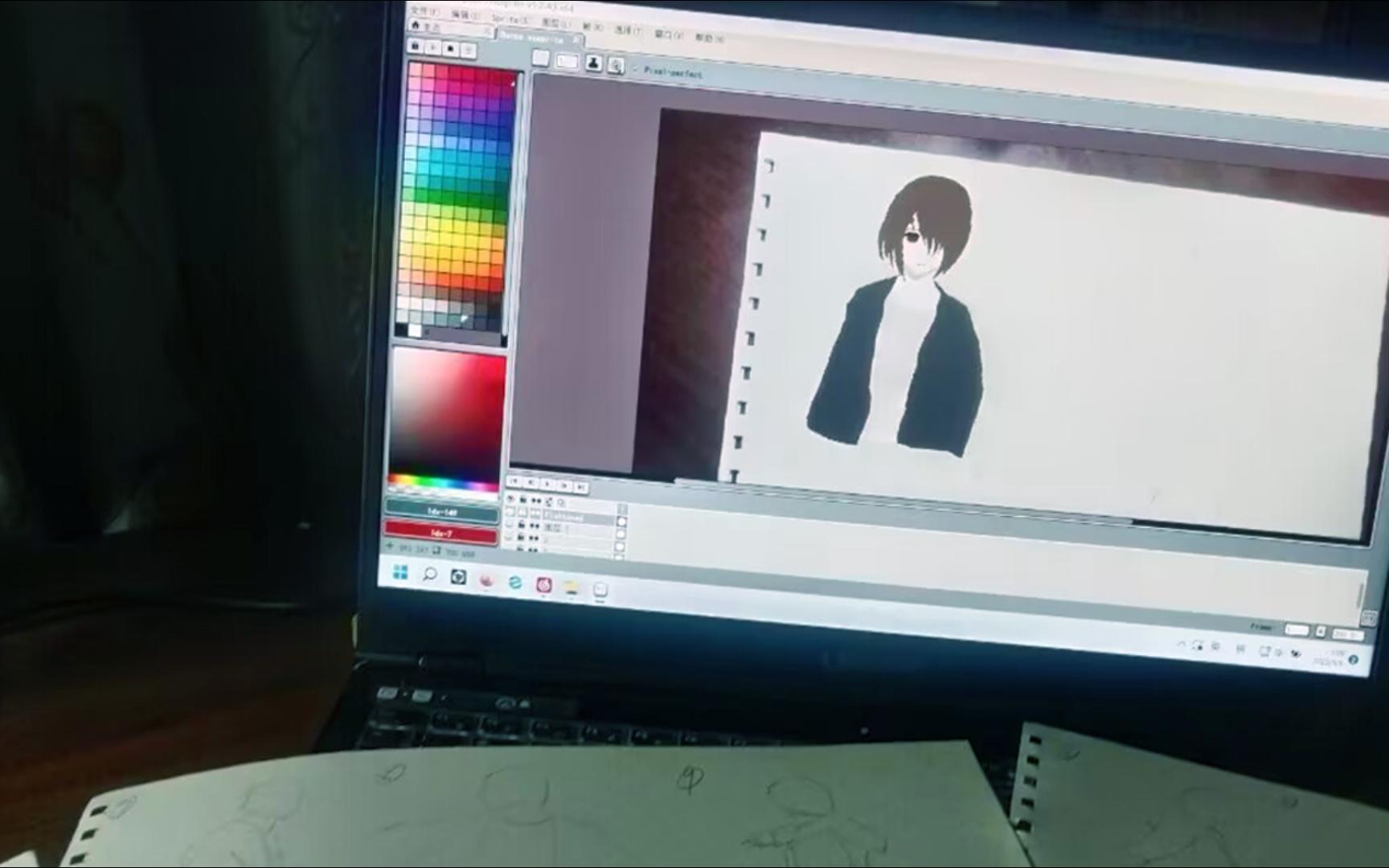Click the palette sort icon
The height and width of the screenshot is (868, 1389).
(x=433, y=48)
